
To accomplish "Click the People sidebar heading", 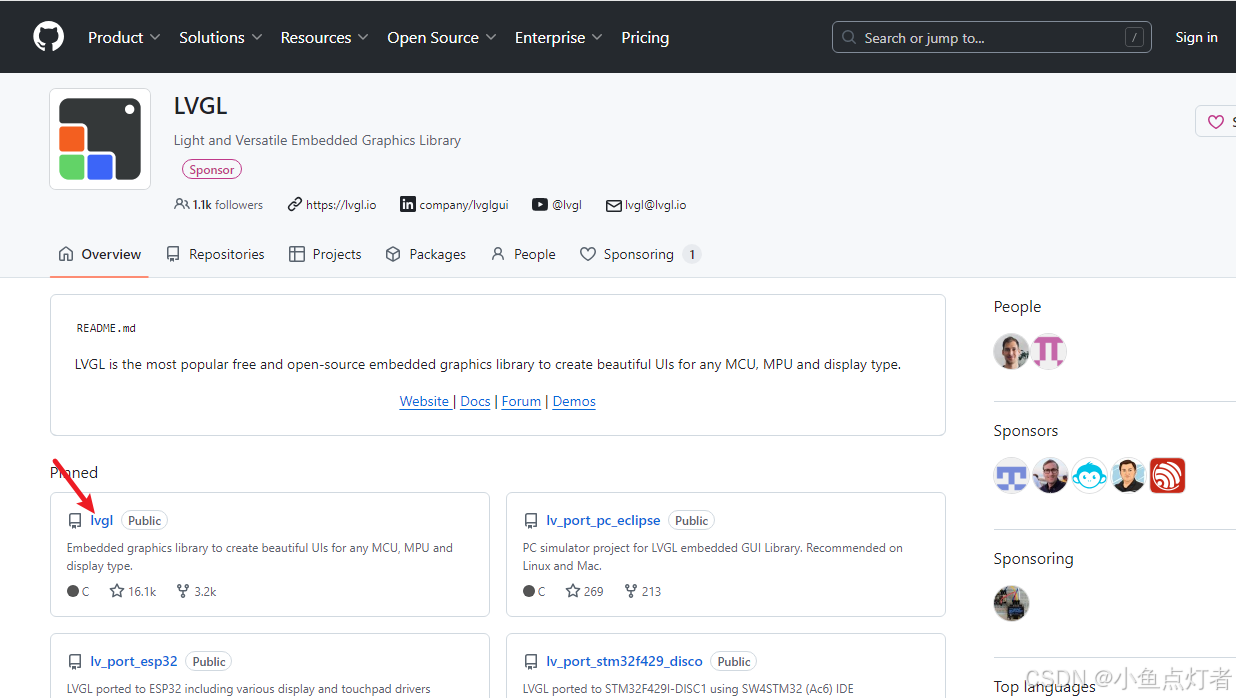I will click(1017, 307).
